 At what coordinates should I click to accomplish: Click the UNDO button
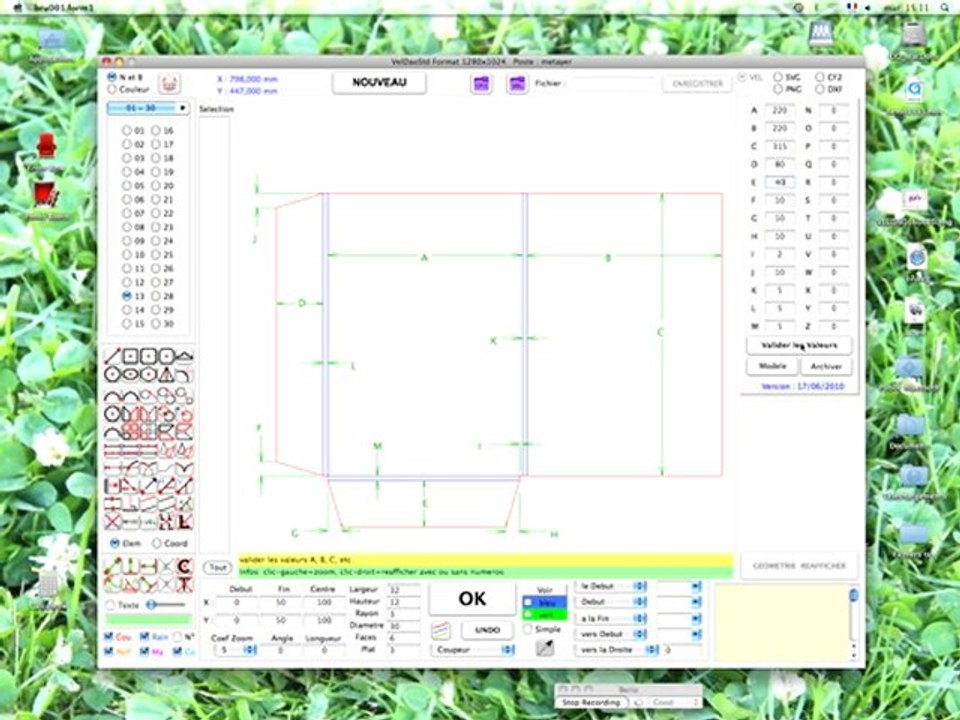(487, 630)
